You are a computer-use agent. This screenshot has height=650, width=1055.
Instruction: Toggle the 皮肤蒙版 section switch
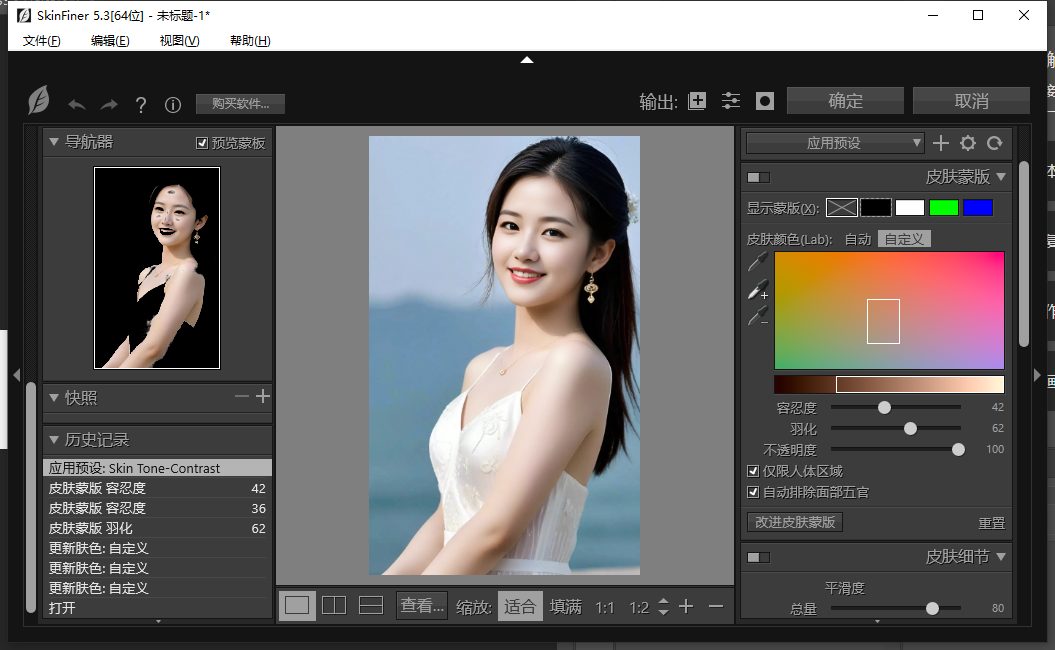coord(758,177)
